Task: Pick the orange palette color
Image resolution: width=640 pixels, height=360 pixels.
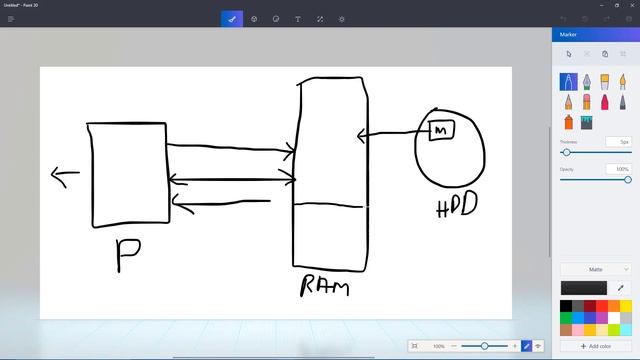Action: [614, 306]
